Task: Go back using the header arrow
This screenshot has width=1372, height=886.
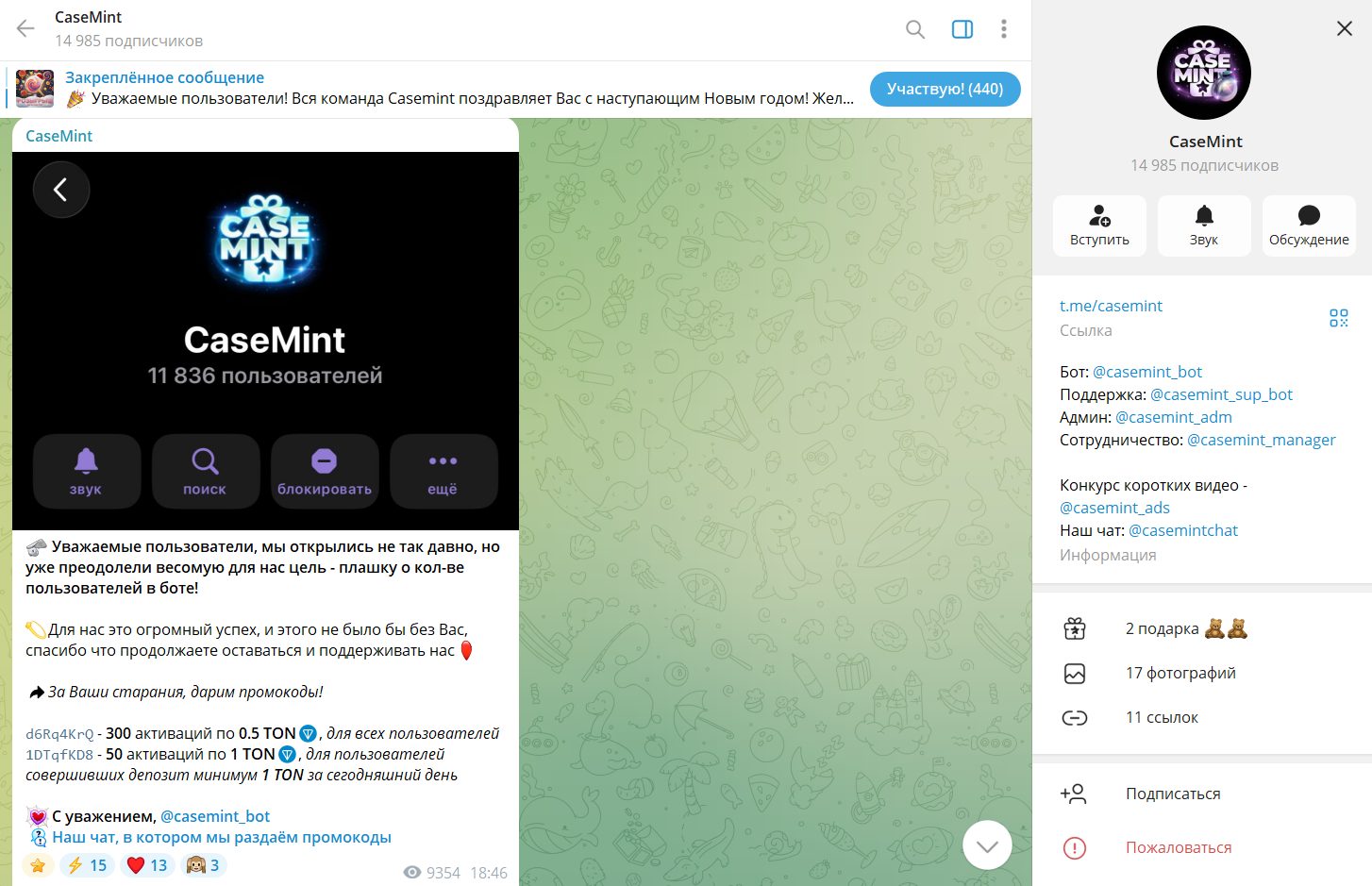Action: pyautogui.click(x=25, y=29)
